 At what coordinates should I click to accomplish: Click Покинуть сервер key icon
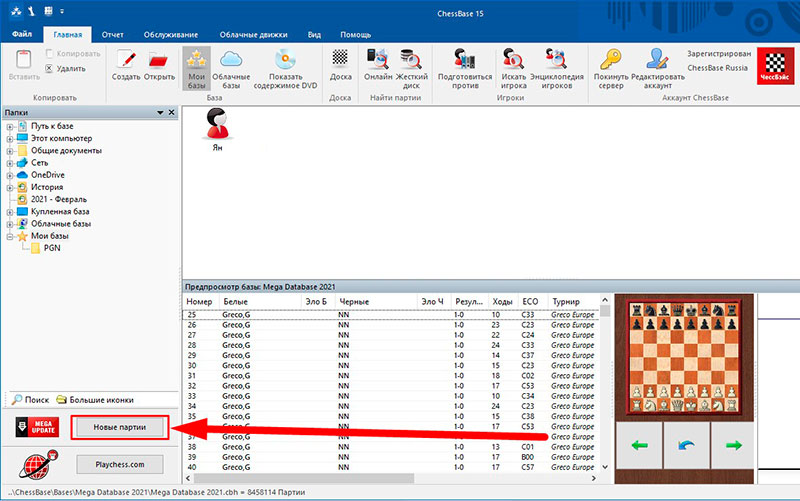[610, 60]
